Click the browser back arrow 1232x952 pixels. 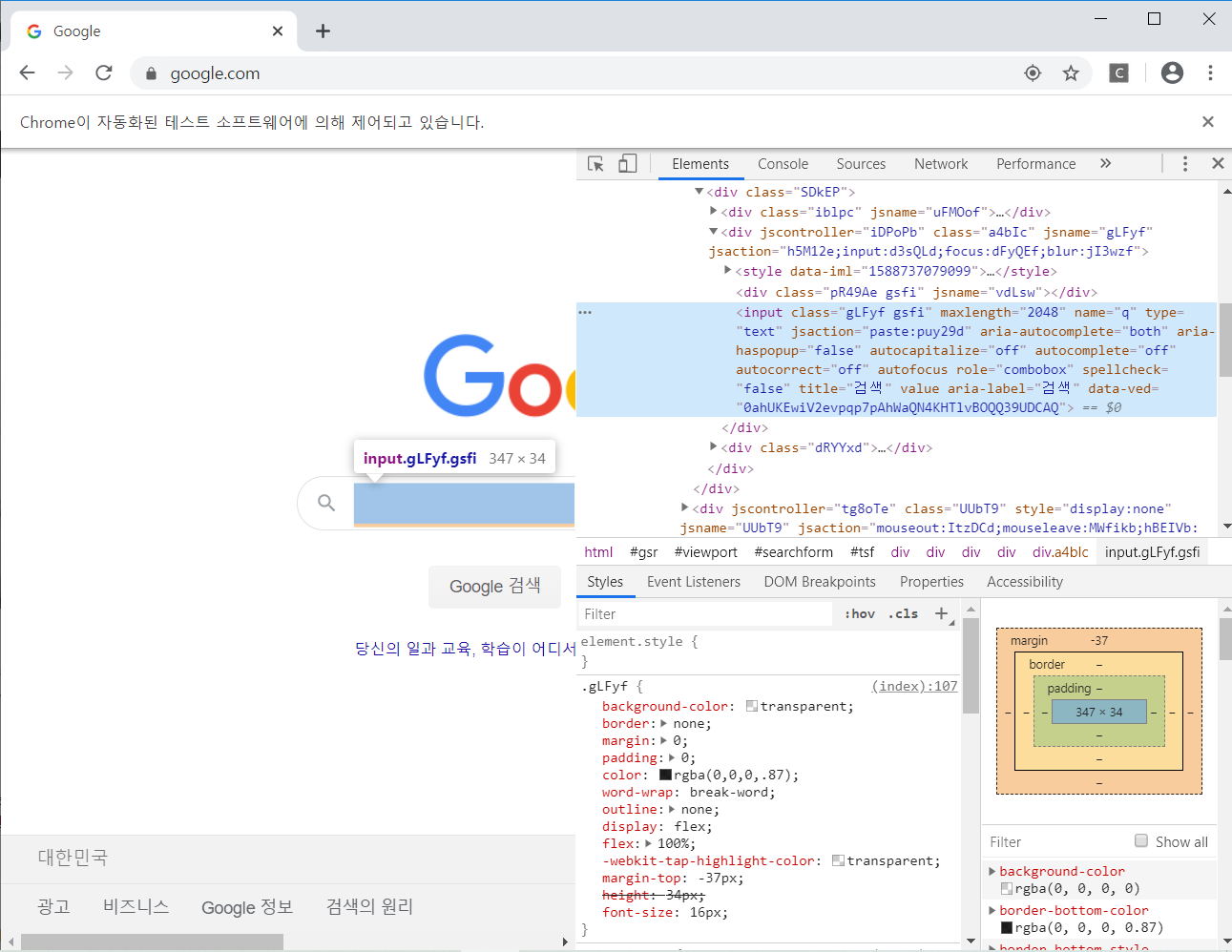pyautogui.click(x=27, y=72)
